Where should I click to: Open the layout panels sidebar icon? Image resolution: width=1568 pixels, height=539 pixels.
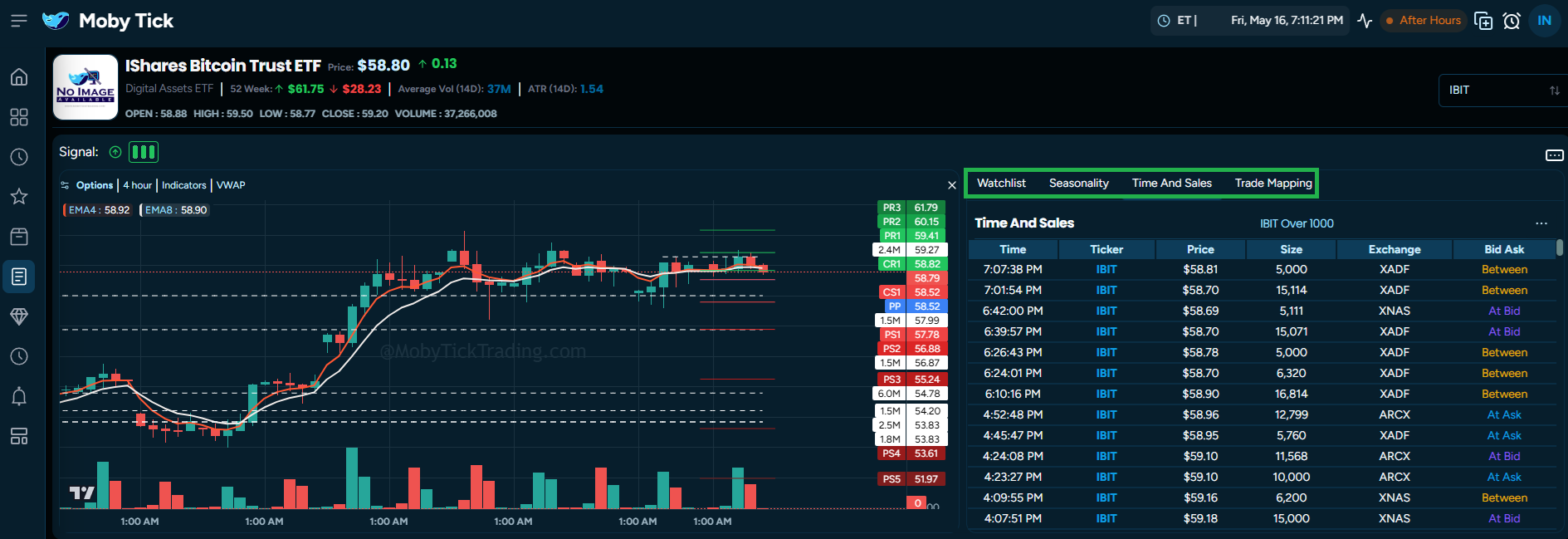point(19,436)
